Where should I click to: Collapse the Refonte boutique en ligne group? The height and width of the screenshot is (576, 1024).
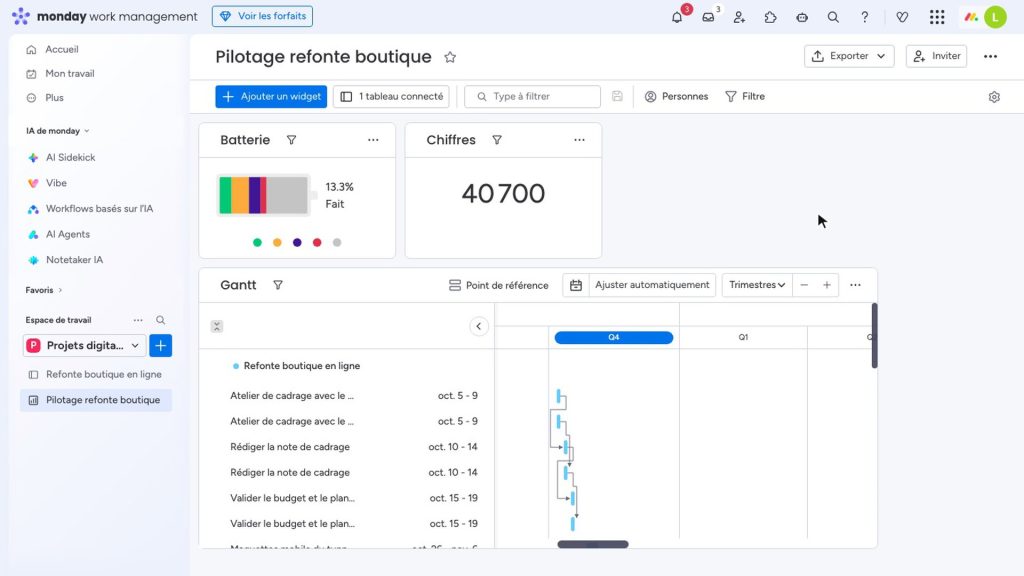236,366
